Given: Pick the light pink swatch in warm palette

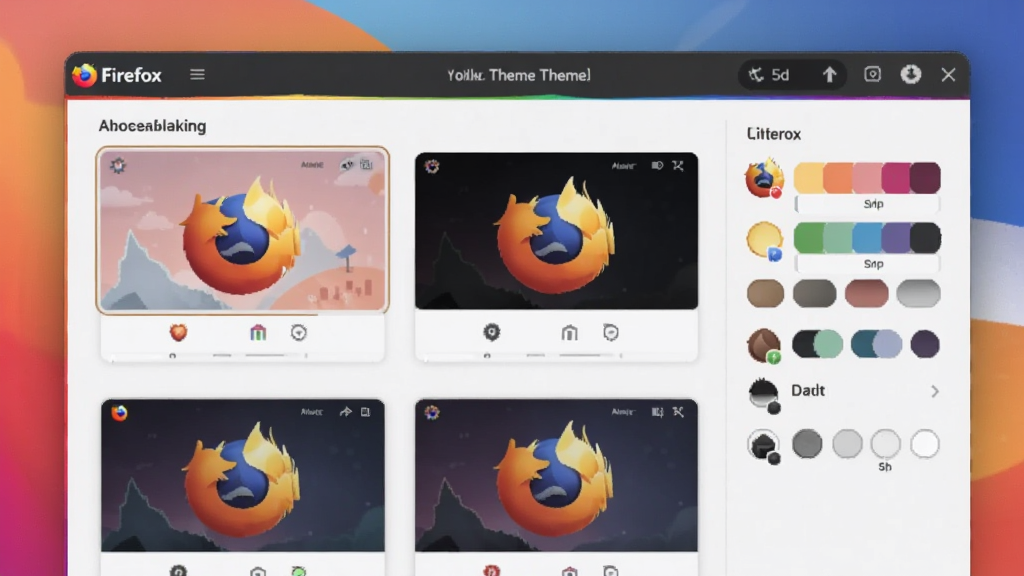Looking at the screenshot, I should coord(867,178).
